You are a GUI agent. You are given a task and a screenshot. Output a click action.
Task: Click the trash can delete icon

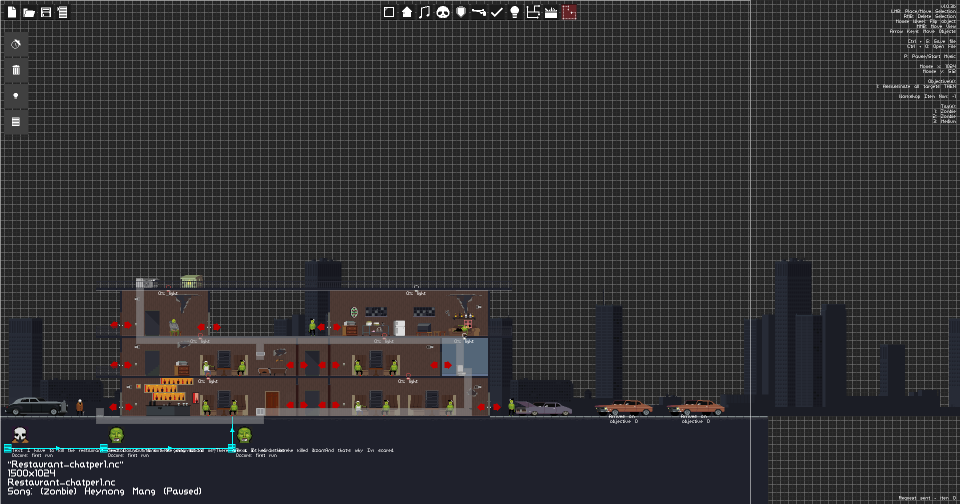click(16, 70)
